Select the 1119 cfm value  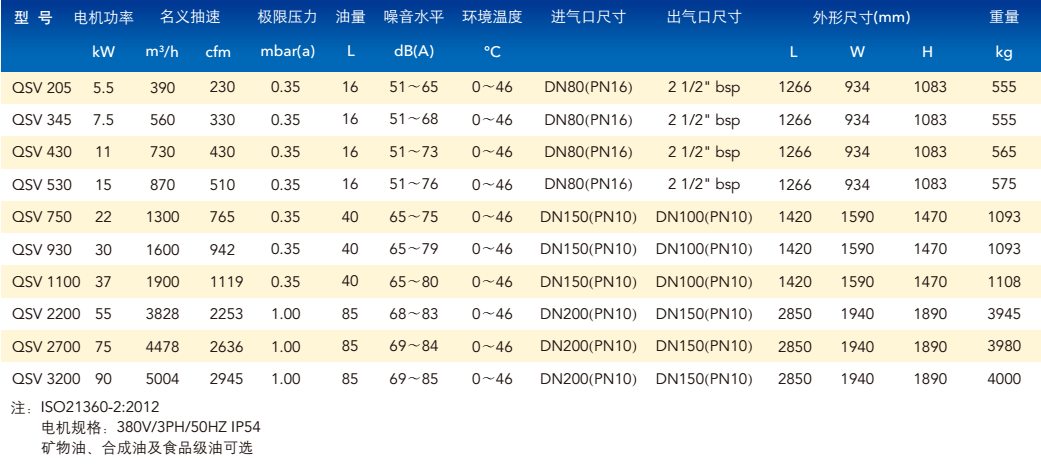click(225, 281)
